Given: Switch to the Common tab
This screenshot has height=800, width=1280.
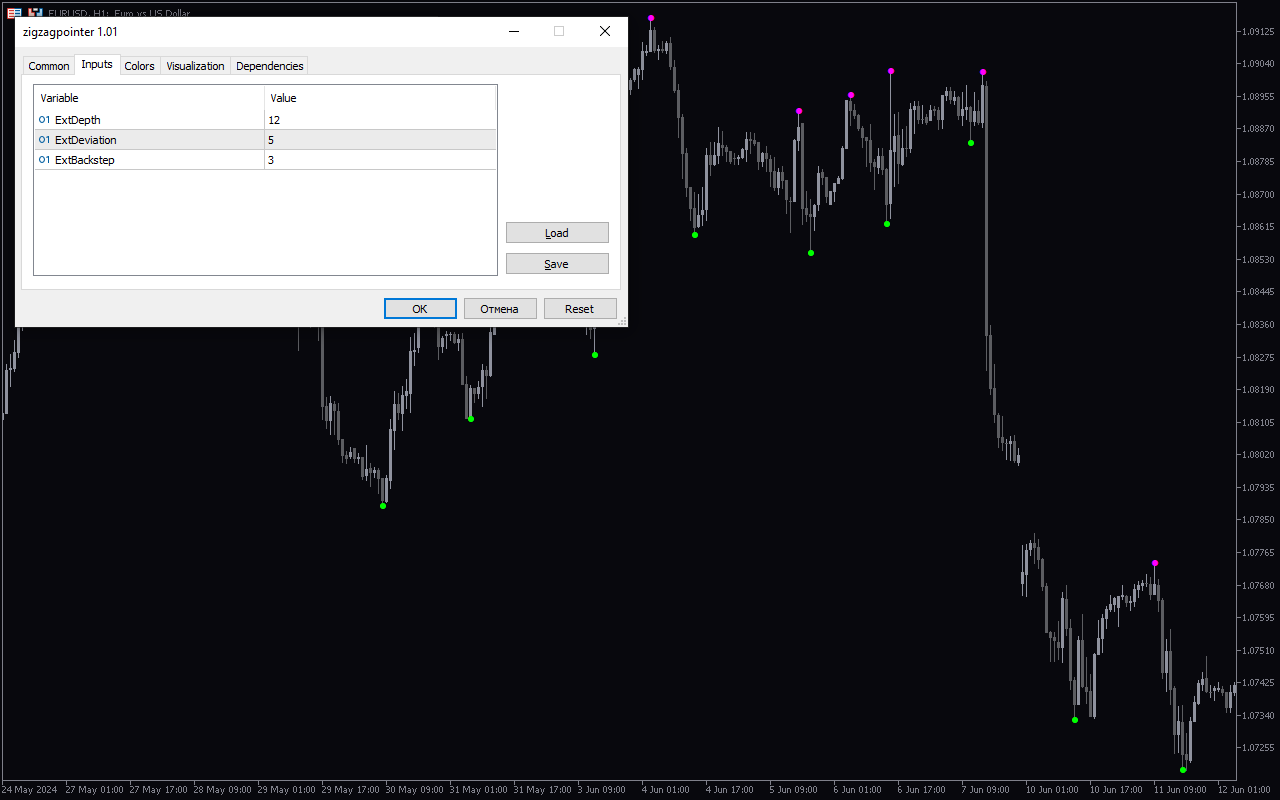Looking at the screenshot, I should pos(49,66).
